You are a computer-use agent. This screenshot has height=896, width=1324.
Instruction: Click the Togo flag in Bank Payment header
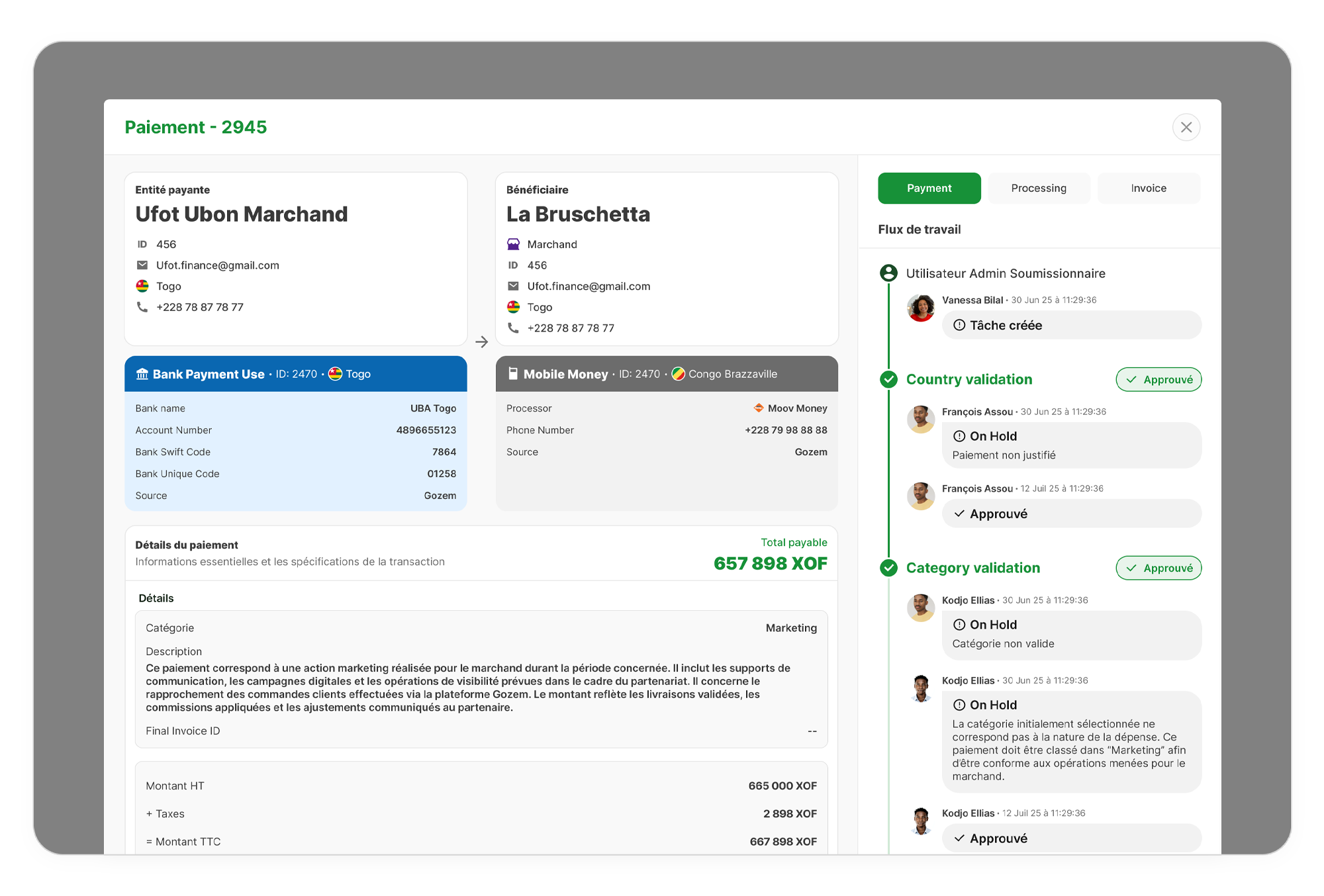(x=336, y=374)
